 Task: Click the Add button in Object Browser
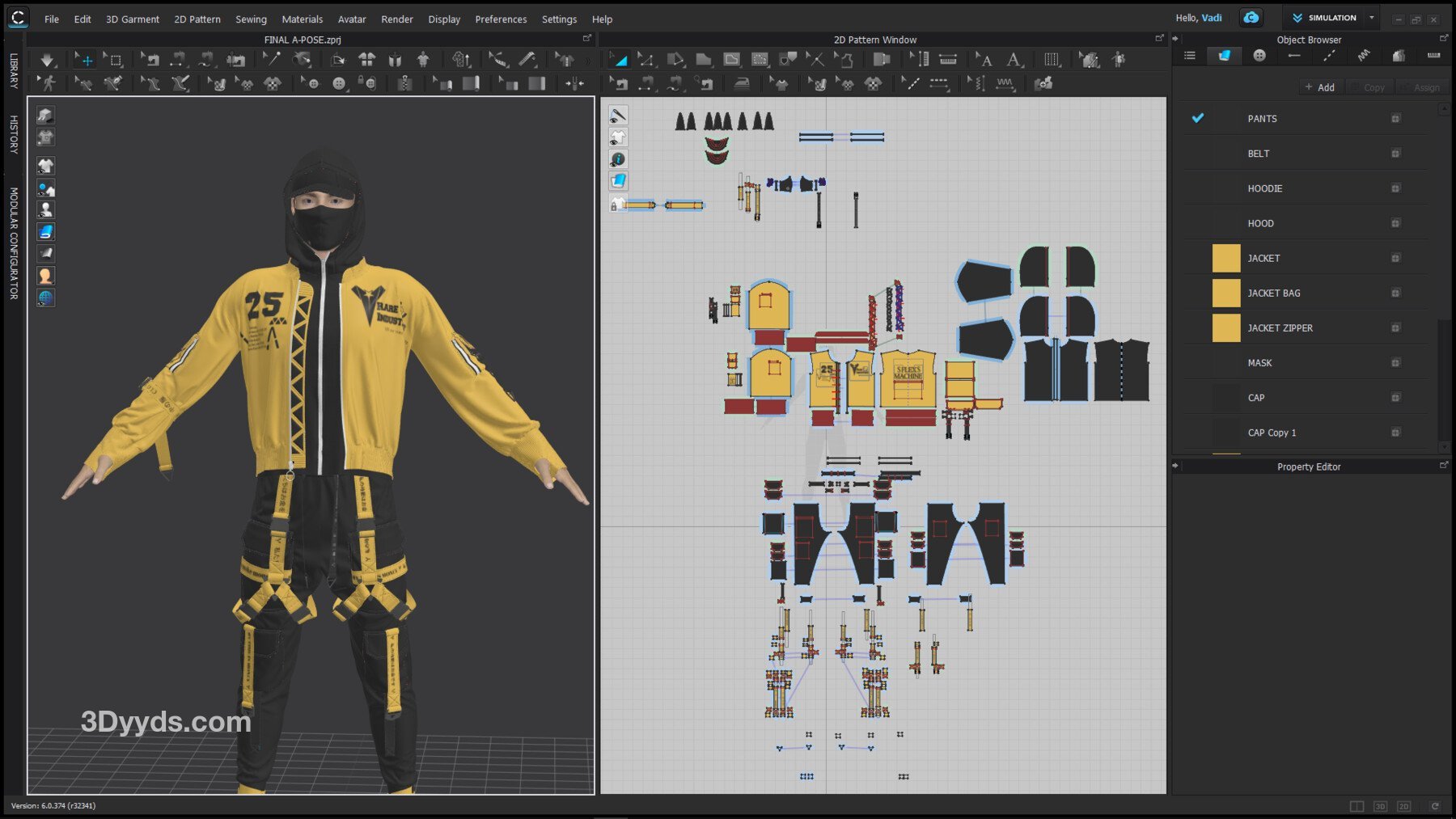click(x=1320, y=87)
